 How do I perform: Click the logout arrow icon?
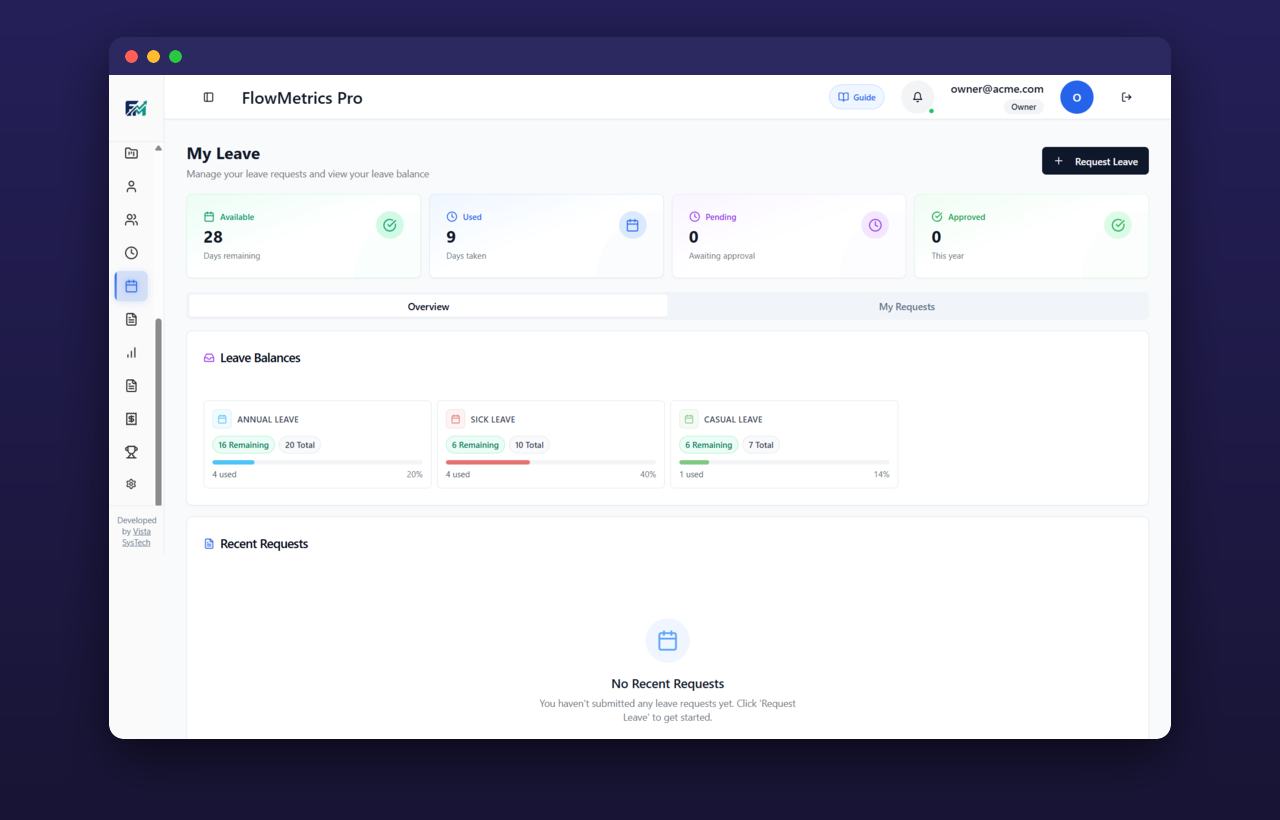point(1127,97)
